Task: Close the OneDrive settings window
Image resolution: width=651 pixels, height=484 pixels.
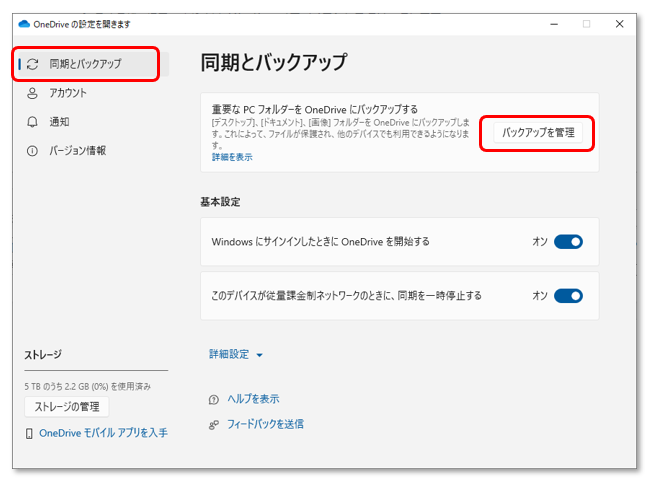Action: (x=619, y=24)
